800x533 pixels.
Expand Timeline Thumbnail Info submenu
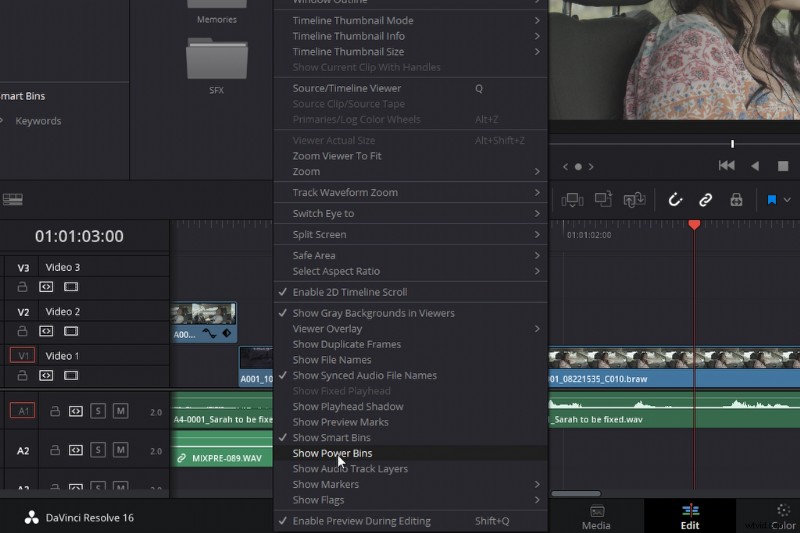(x=411, y=36)
